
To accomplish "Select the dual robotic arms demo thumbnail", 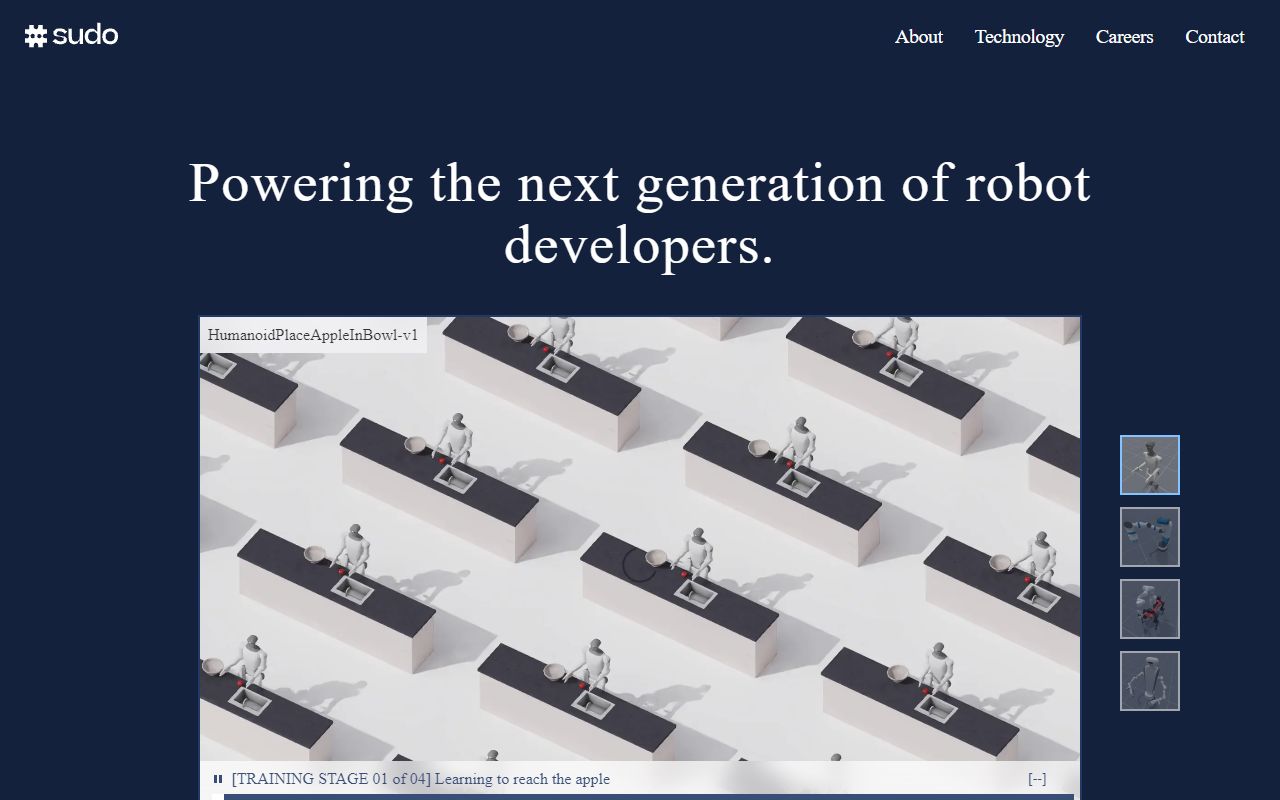I will (x=1149, y=536).
